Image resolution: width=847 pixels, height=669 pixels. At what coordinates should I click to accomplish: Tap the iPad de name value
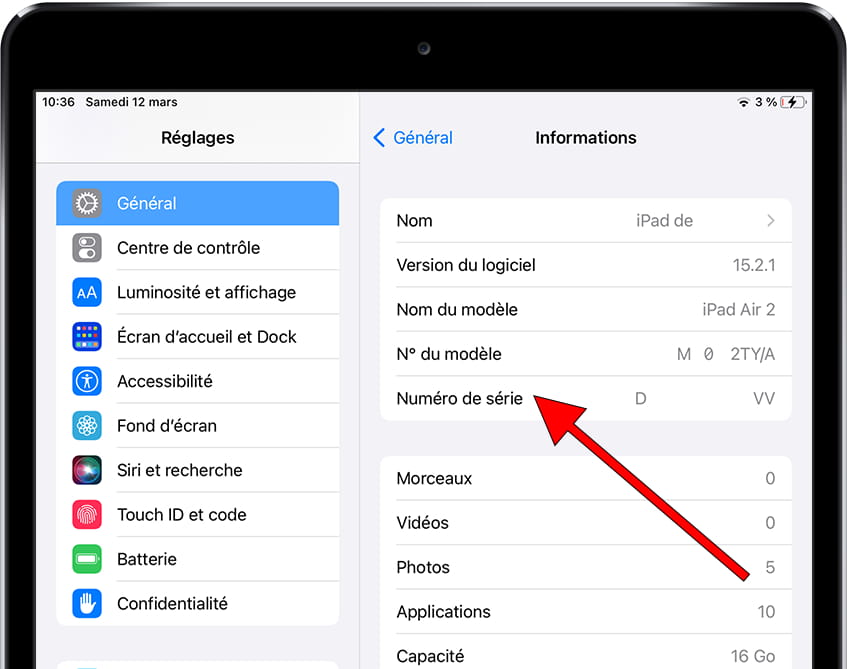pyautogui.click(x=664, y=220)
